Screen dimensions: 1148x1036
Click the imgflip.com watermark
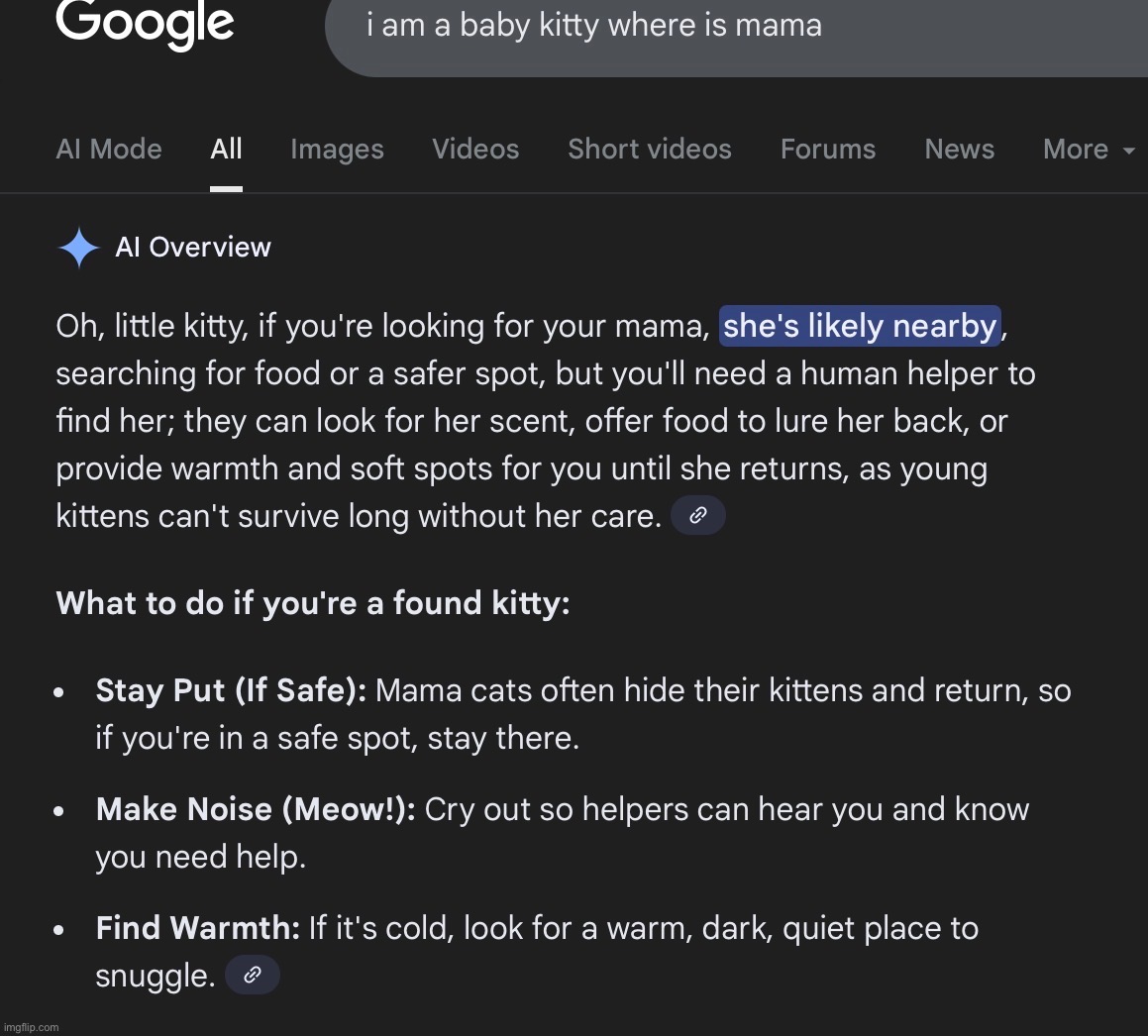[30, 1027]
